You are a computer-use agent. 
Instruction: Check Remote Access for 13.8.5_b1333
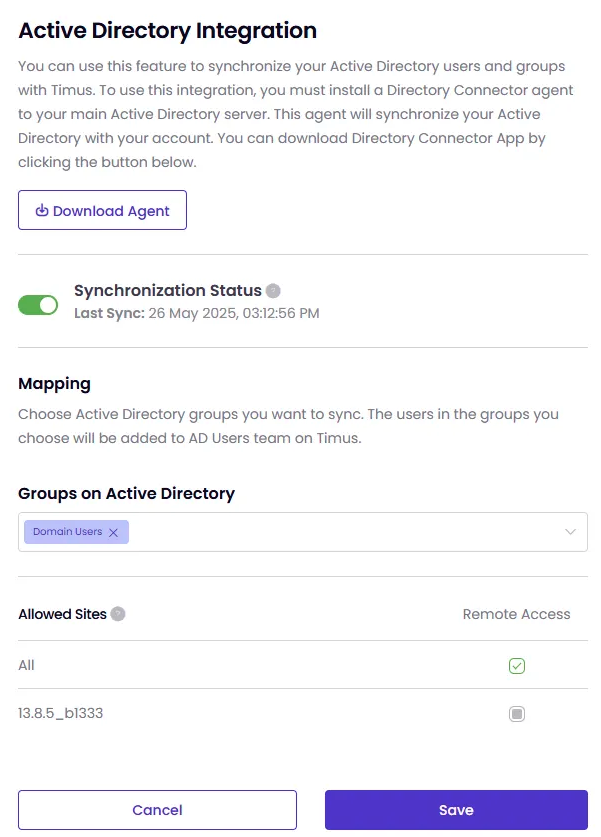pos(517,714)
